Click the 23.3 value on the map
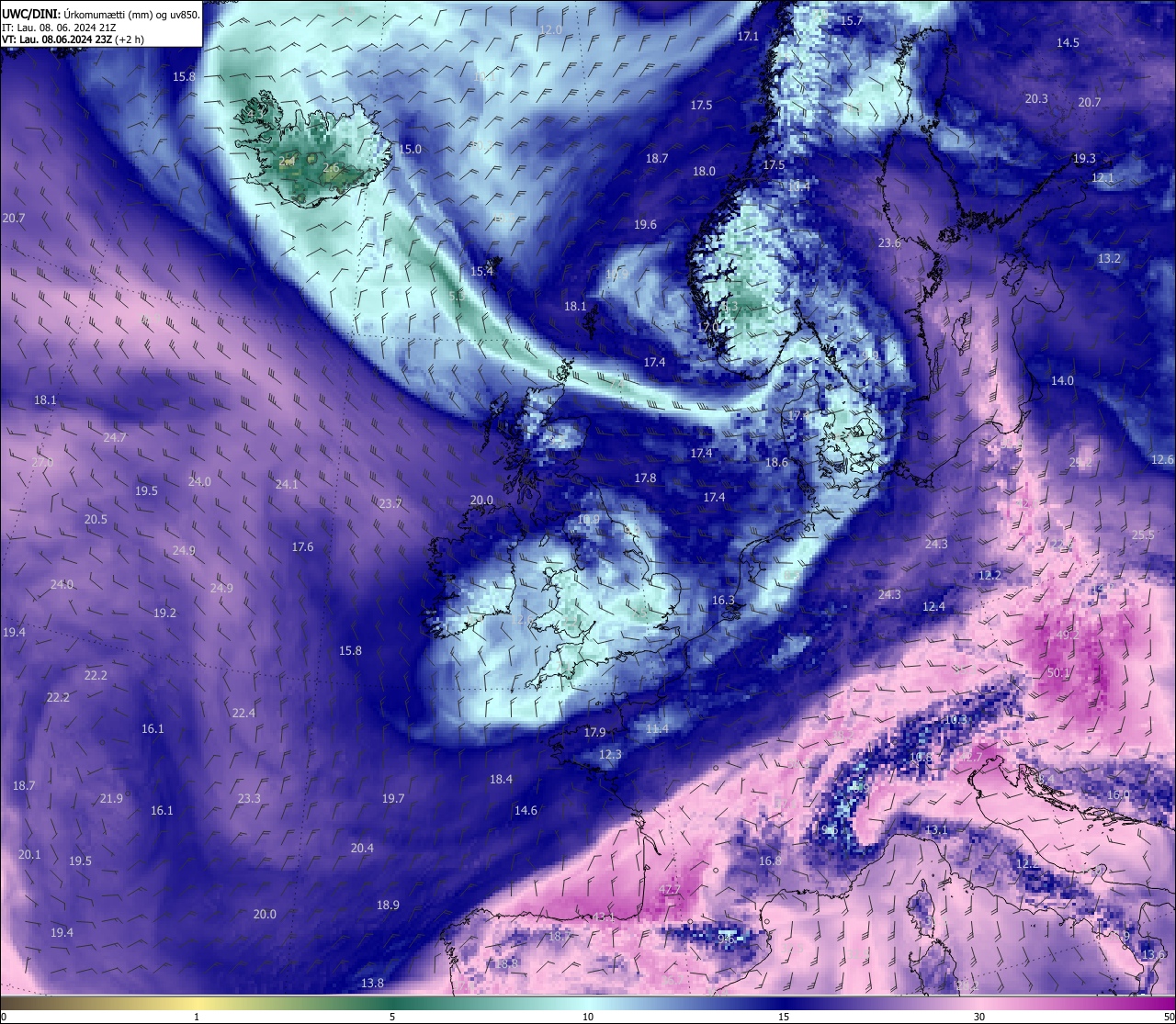 [x=249, y=798]
